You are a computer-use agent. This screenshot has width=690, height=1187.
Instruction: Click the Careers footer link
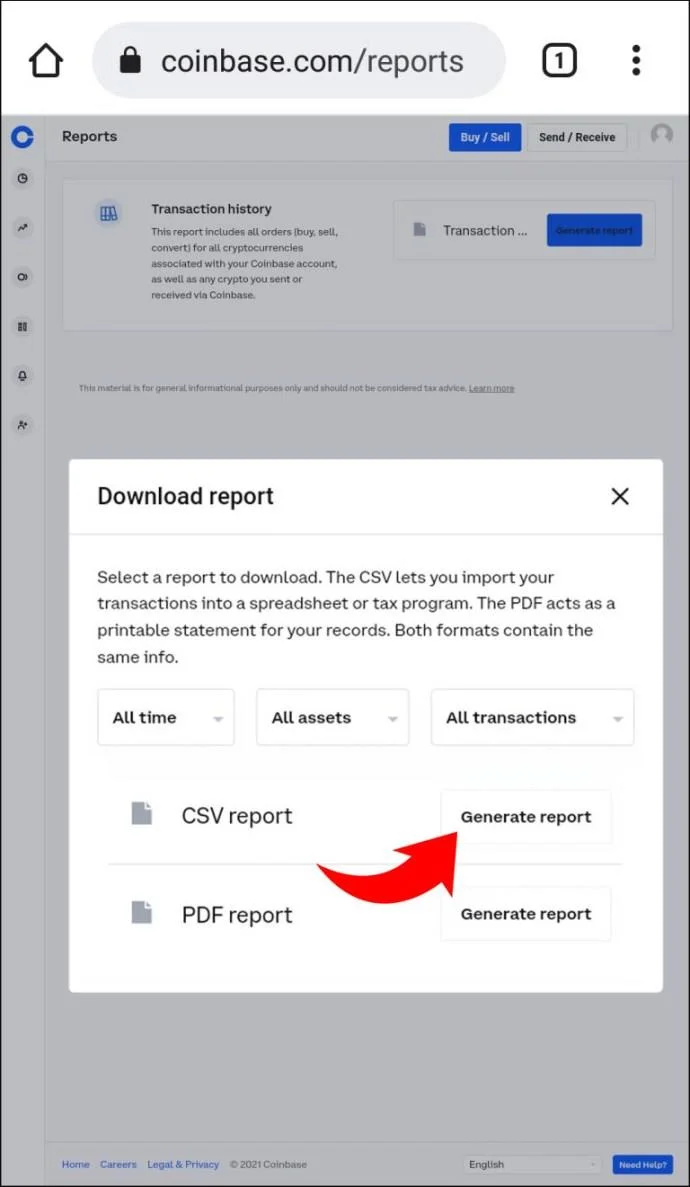(118, 1164)
